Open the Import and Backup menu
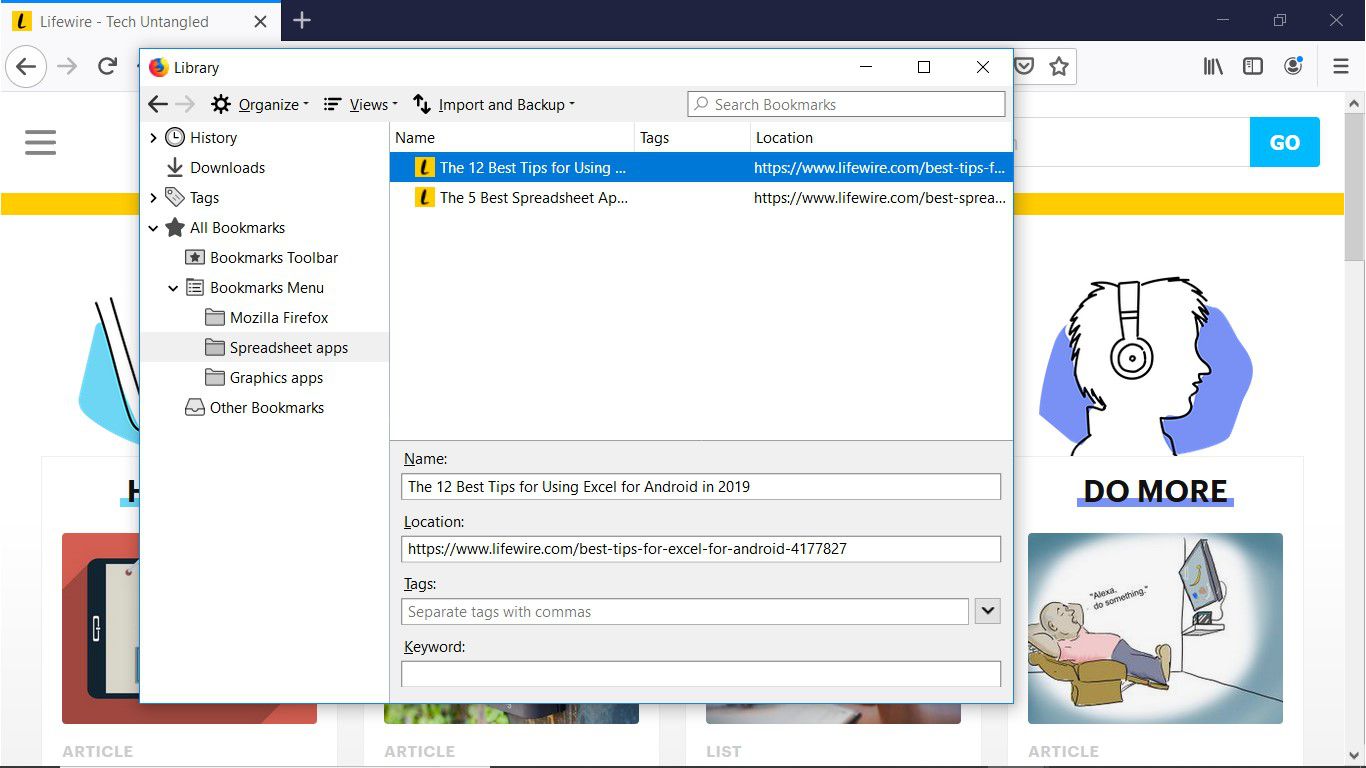The height and width of the screenshot is (768, 1366). click(x=494, y=104)
